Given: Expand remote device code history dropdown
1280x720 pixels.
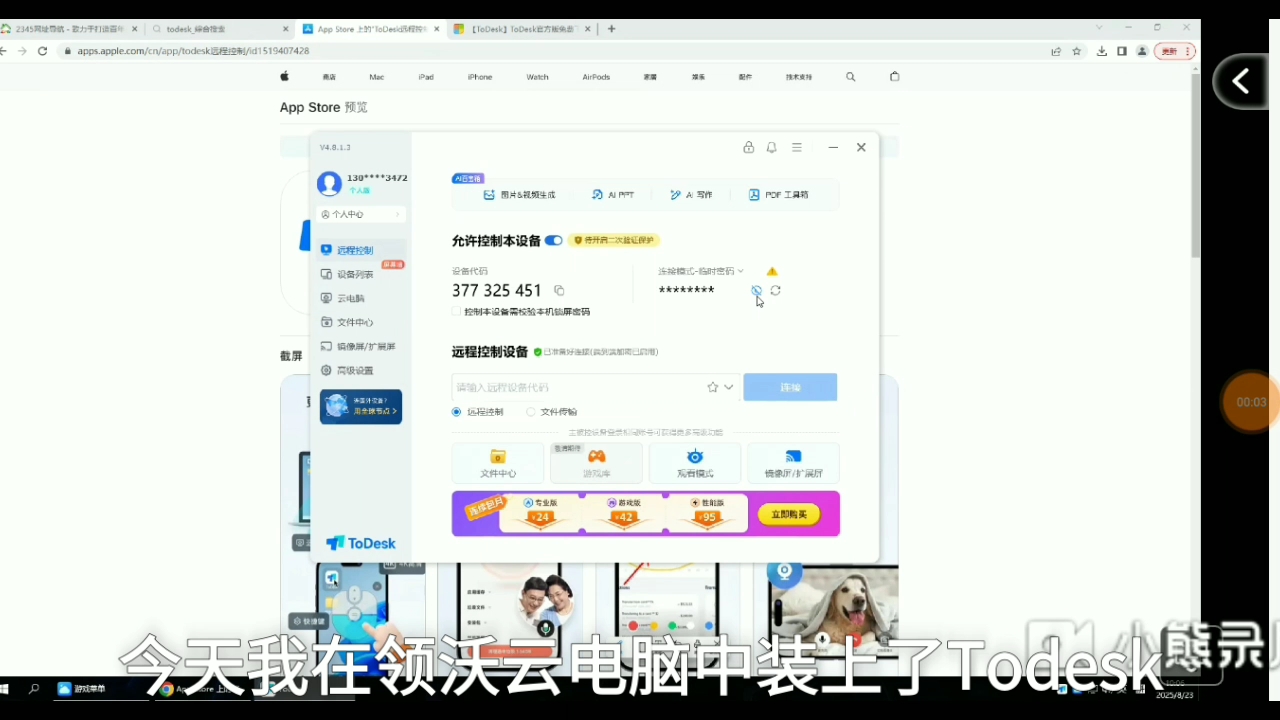Looking at the screenshot, I should click(729, 387).
